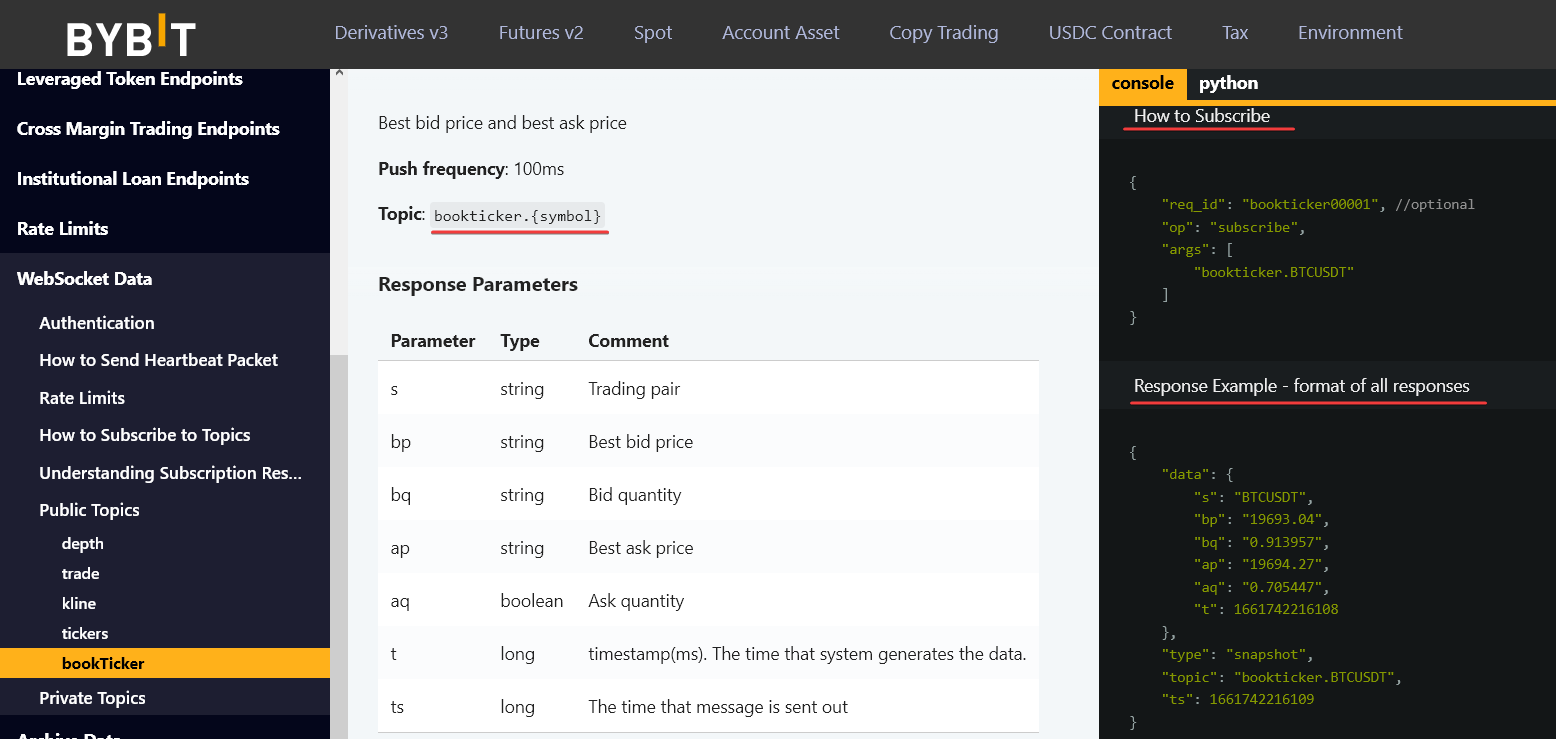
Task: Open Cross Margin Trading Endpoints
Action: coord(148,129)
